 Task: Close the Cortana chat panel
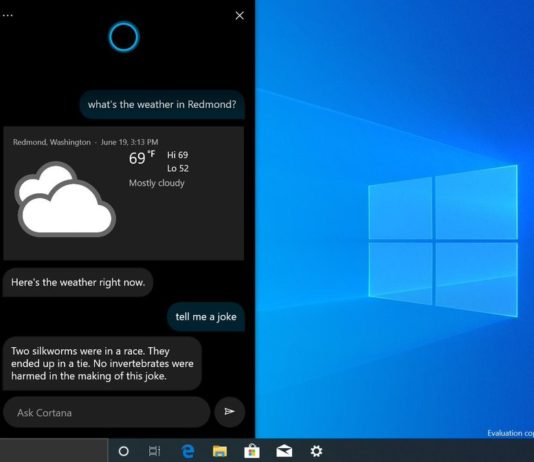pyautogui.click(x=239, y=15)
